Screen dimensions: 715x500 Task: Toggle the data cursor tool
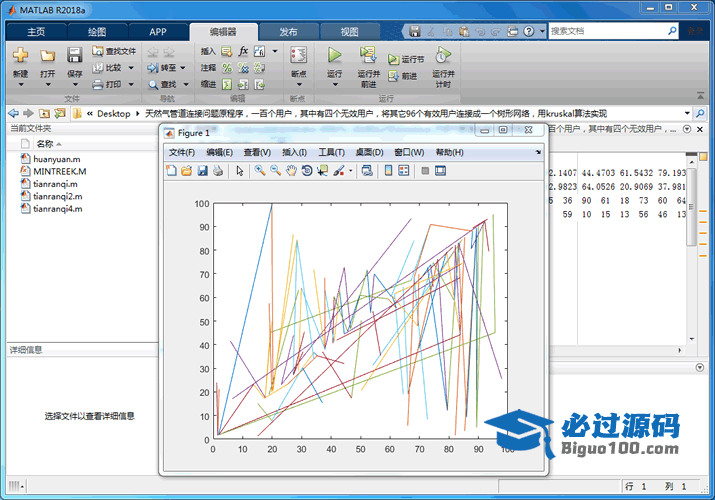[x=322, y=171]
